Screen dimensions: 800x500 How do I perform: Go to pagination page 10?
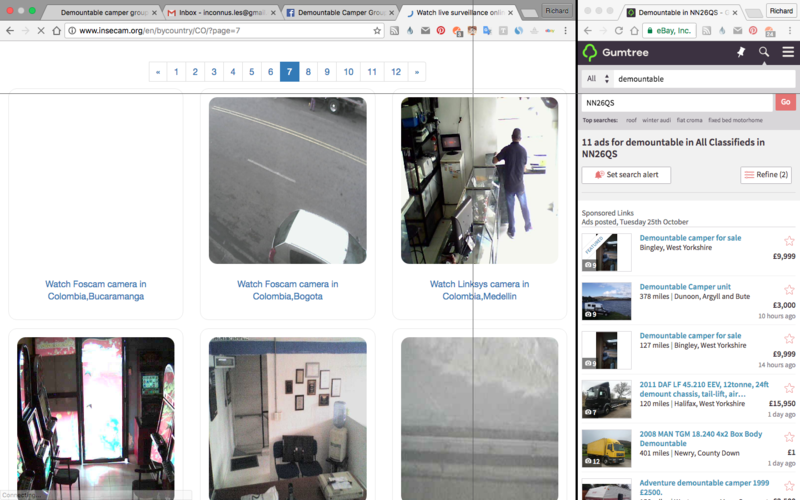[348, 72]
